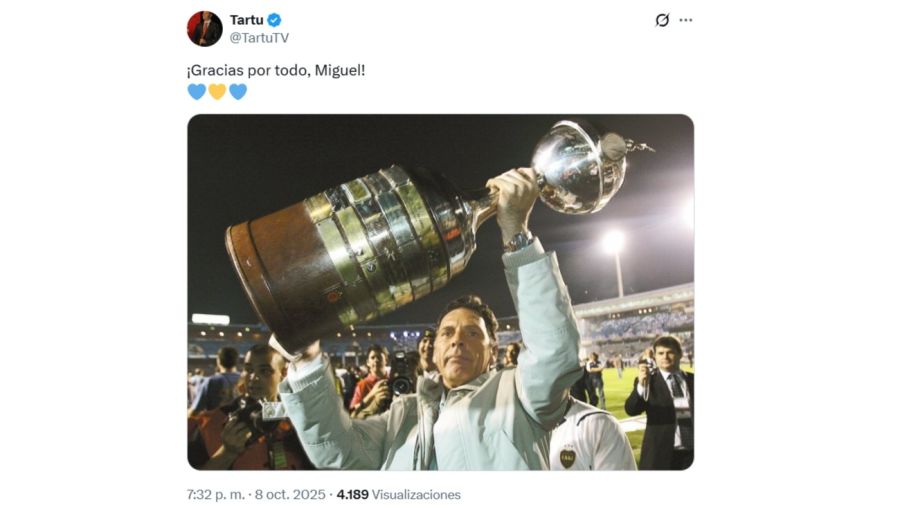The height and width of the screenshot is (505, 900).
Task: Click the Boca Juniors crest on white shirt
Action: (567, 457)
